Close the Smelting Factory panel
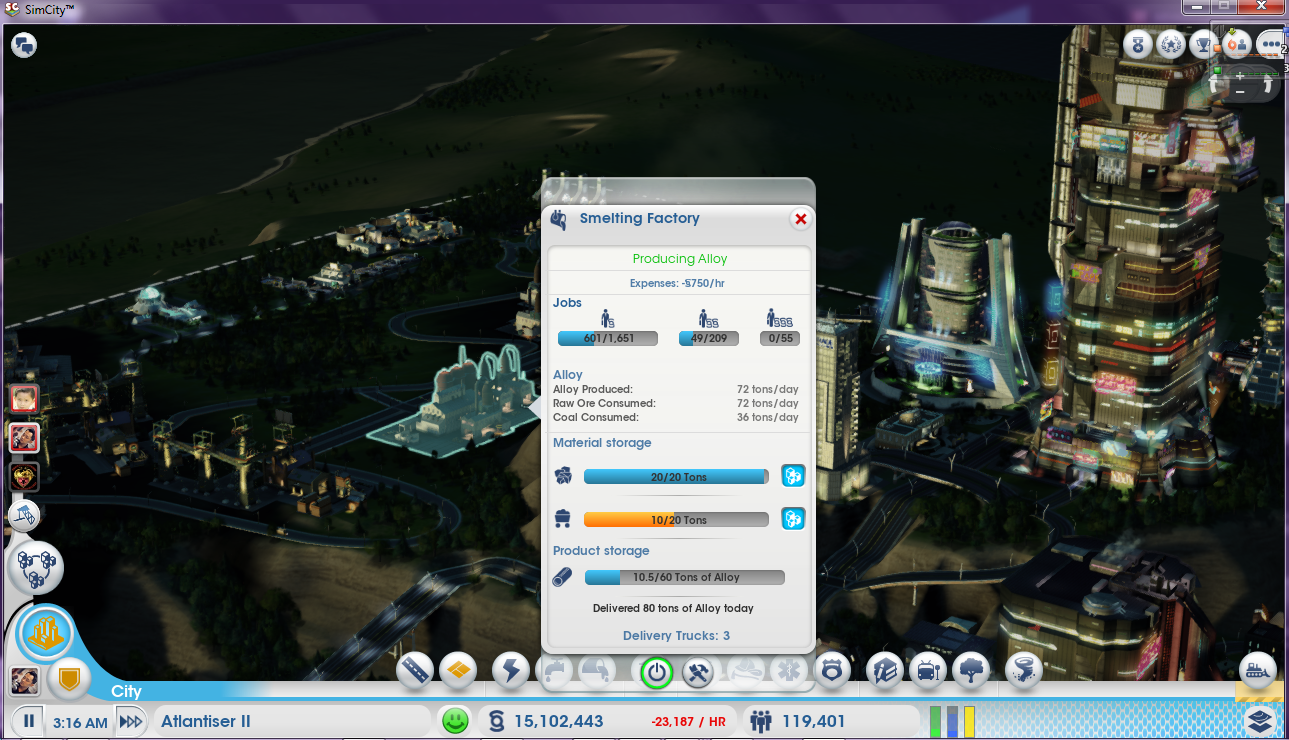 pyautogui.click(x=800, y=219)
